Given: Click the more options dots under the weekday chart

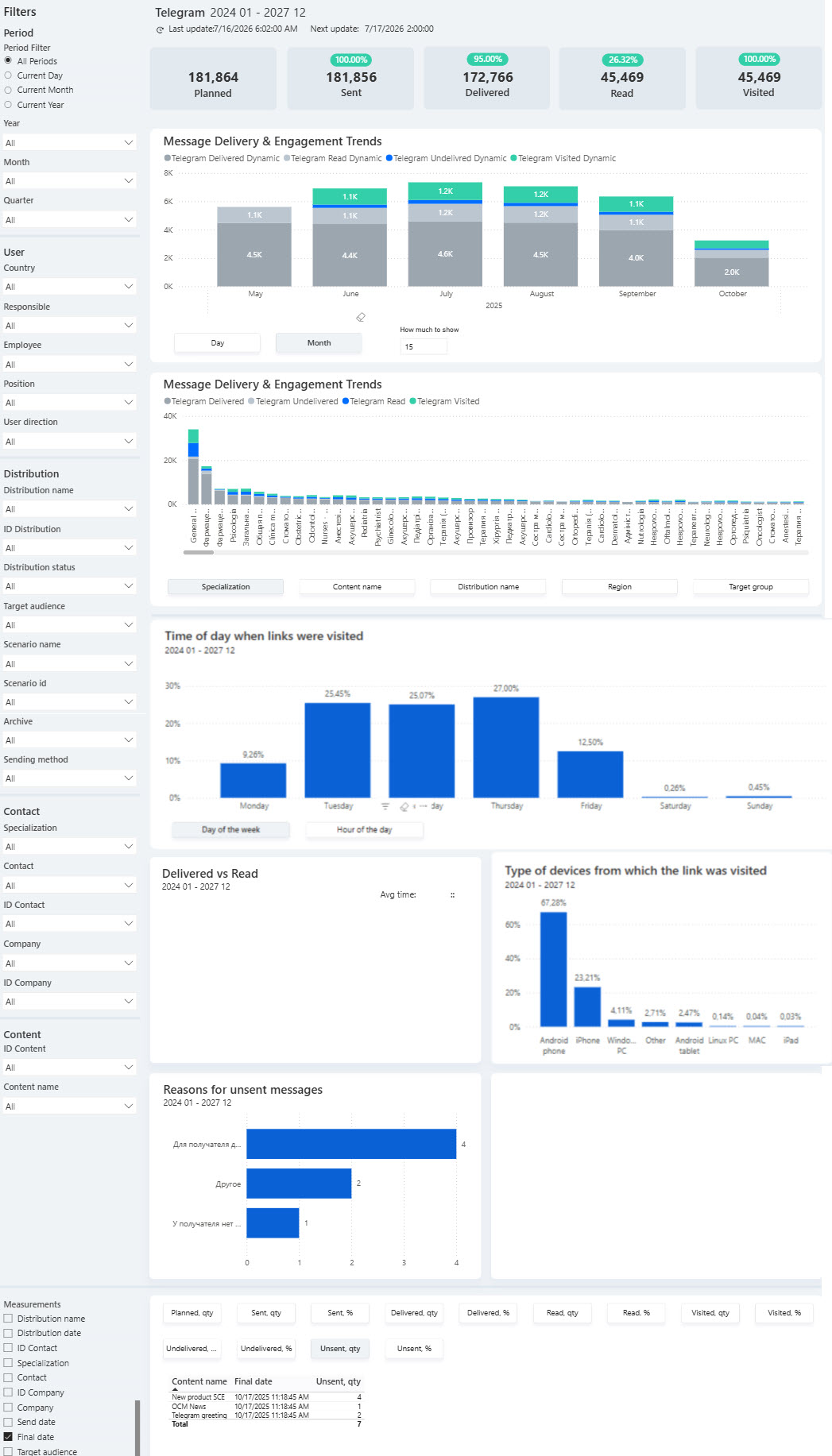Looking at the screenshot, I should [424, 806].
